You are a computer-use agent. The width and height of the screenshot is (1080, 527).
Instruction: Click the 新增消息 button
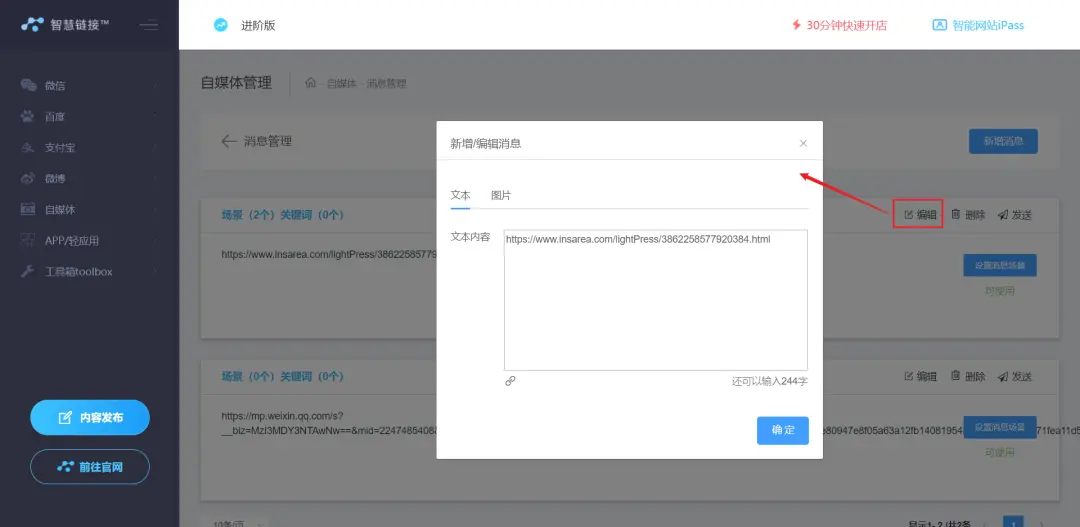click(x=1003, y=141)
